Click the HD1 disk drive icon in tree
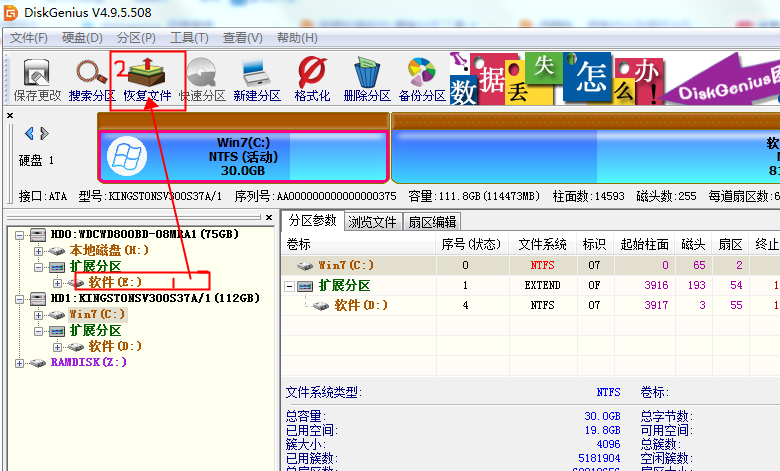Screen dimensions: 780x471 38,298
